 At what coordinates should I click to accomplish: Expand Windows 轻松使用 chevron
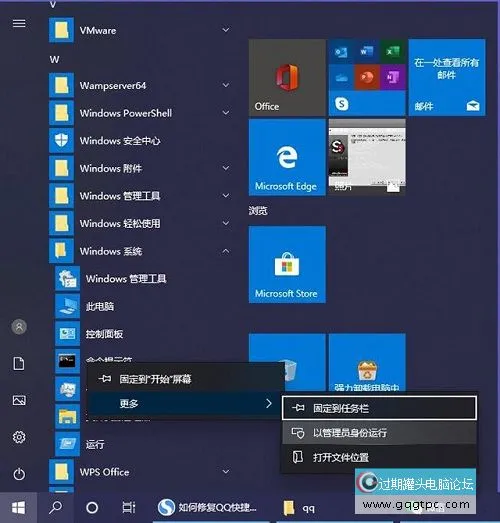(x=226, y=223)
